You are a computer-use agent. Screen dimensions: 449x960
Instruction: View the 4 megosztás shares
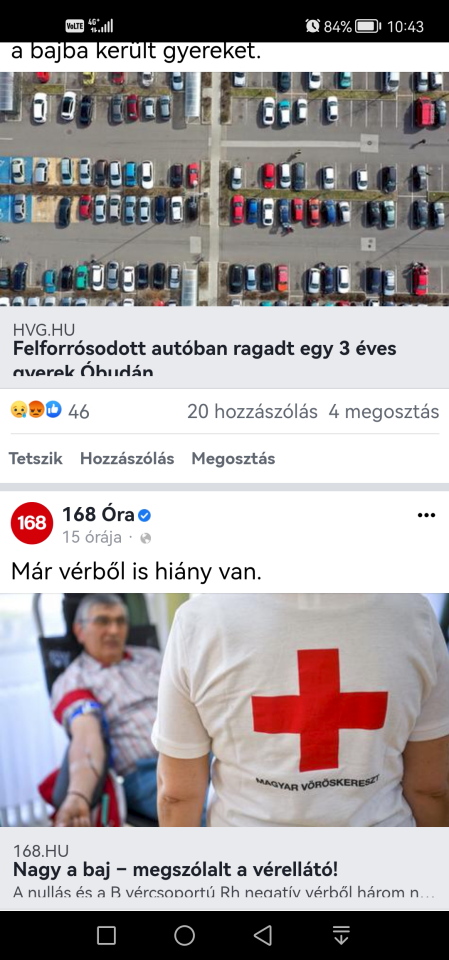click(x=384, y=411)
